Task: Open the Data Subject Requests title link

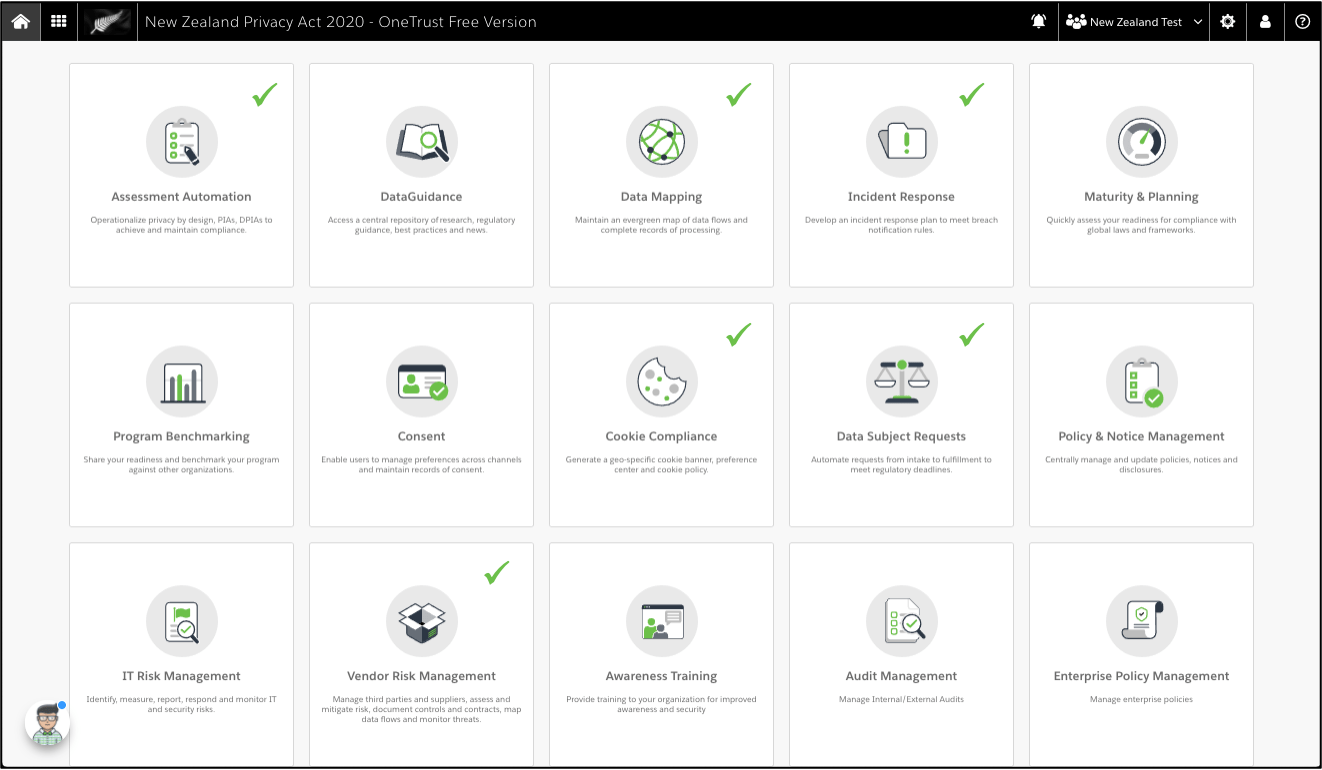Action: pos(902,437)
